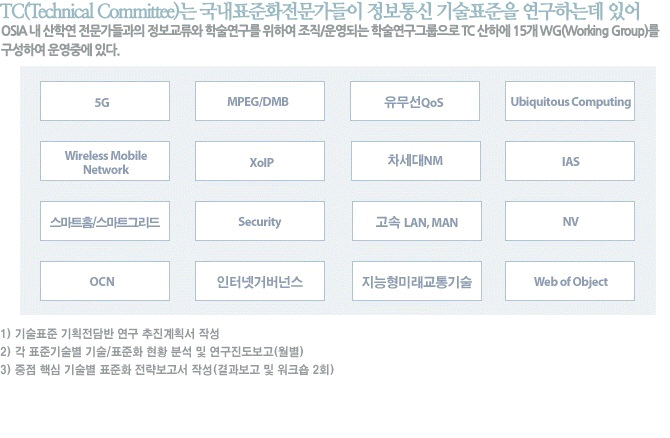Screen dimensions: 670x438
Task: Choose the Ubiquitous Computing box
Action: pyautogui.click(x=570, y=101)
